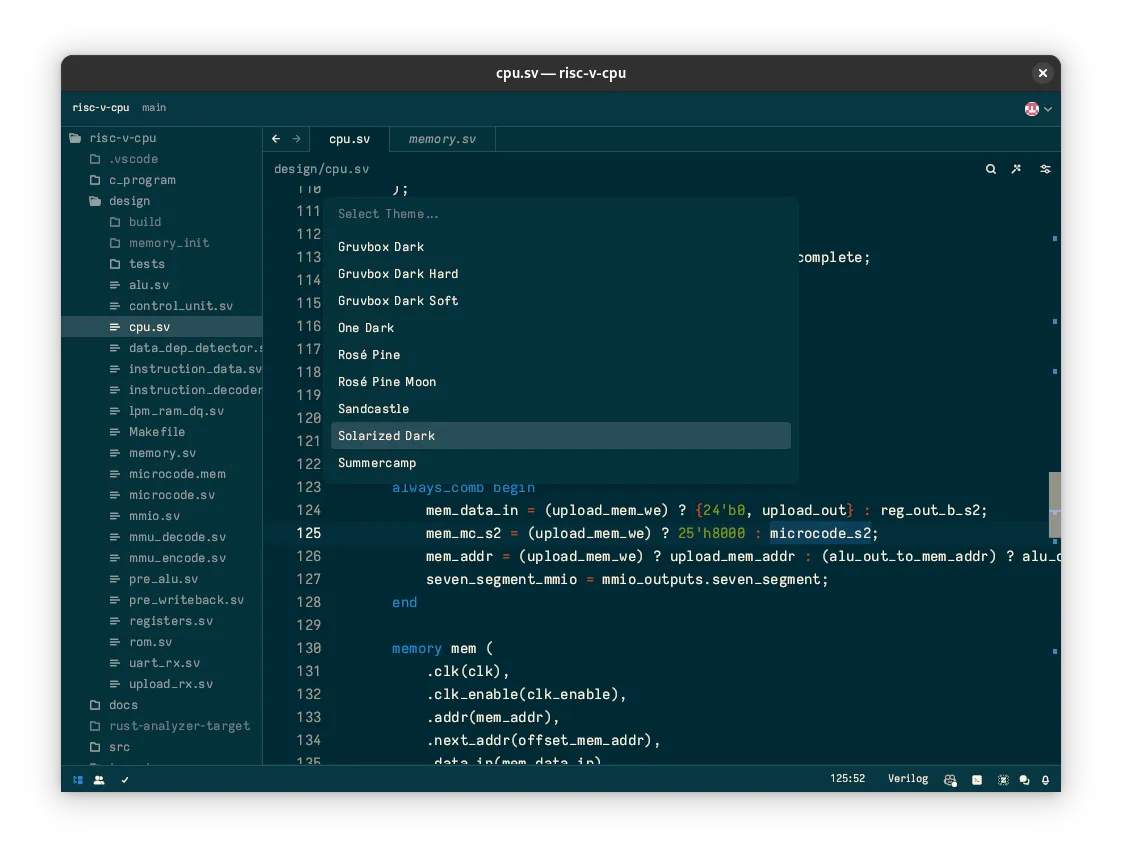Trigger inline assist with the magic wand icon

point(1016,169)
